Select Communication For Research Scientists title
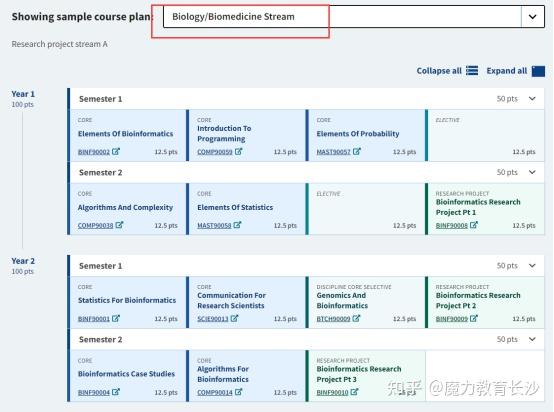 tap(231, 300)
